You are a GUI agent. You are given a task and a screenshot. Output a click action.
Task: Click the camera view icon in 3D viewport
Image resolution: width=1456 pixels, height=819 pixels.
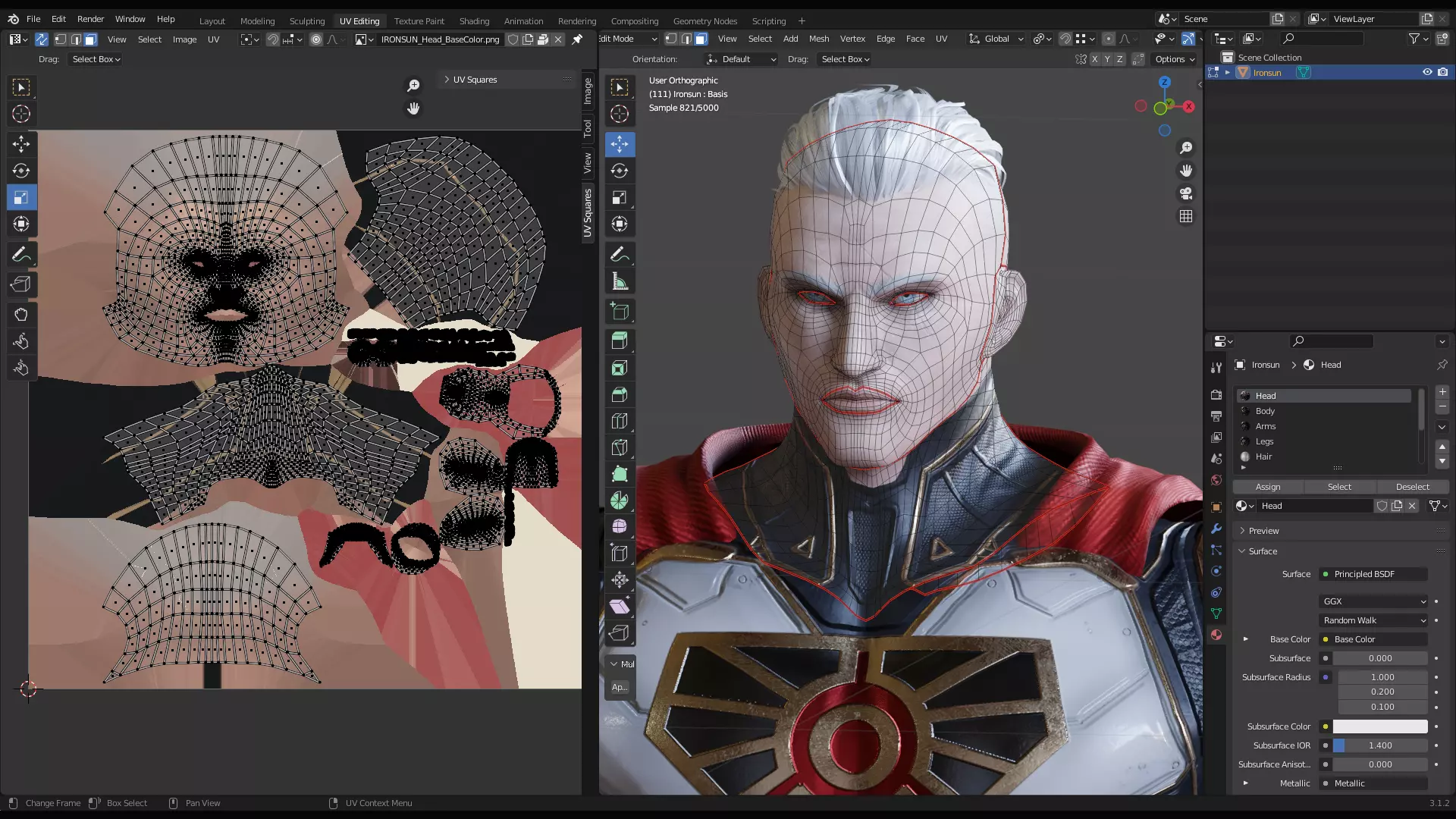[1186, 193]
